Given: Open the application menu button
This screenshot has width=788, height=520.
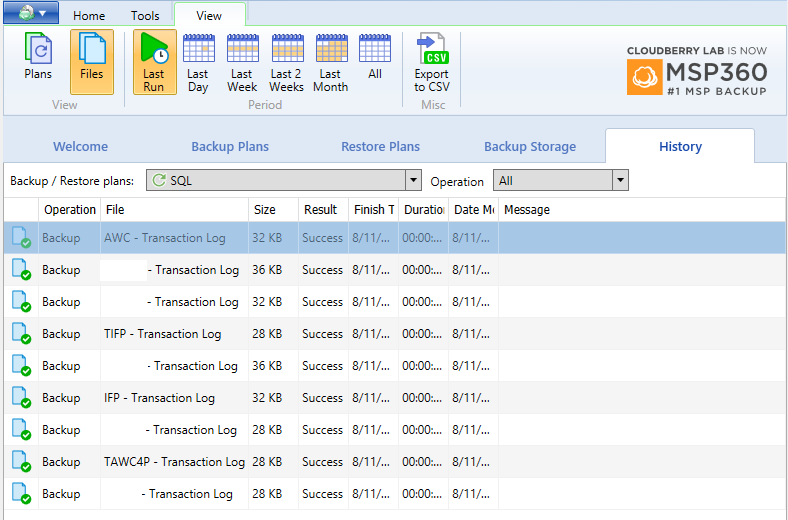Looking at the screenshot, I should pos(31,13).
